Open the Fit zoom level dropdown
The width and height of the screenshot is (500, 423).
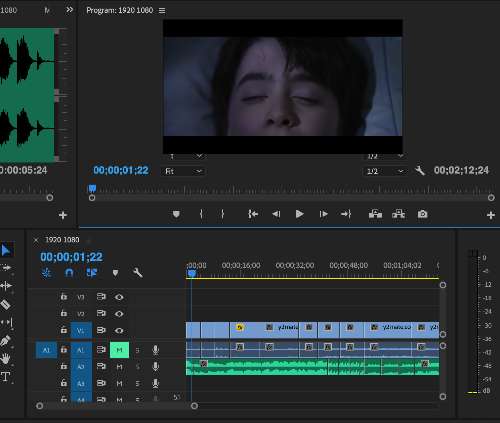tap(183, 171)
